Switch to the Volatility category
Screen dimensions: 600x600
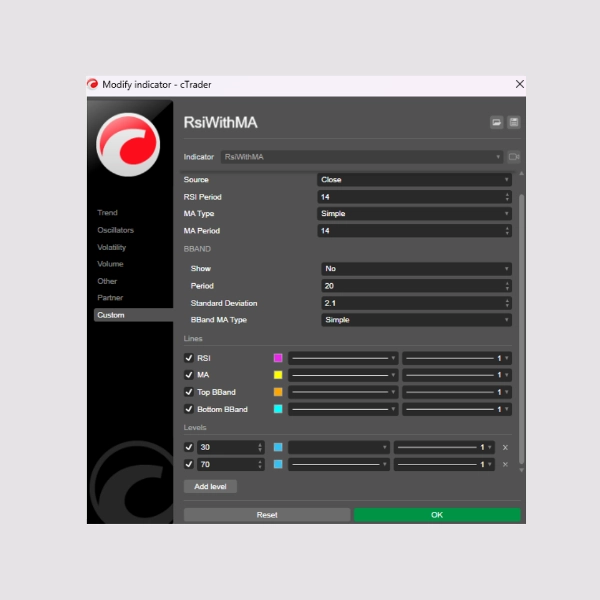click(112, 247)
